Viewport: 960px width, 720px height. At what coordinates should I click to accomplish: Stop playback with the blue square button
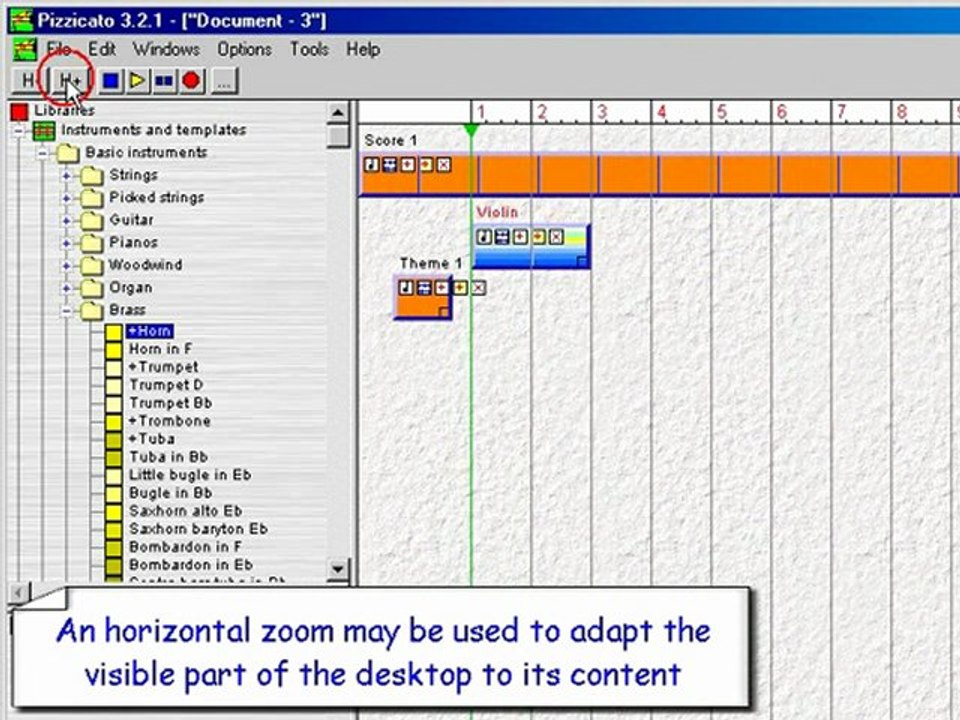(x=111, y=81)
